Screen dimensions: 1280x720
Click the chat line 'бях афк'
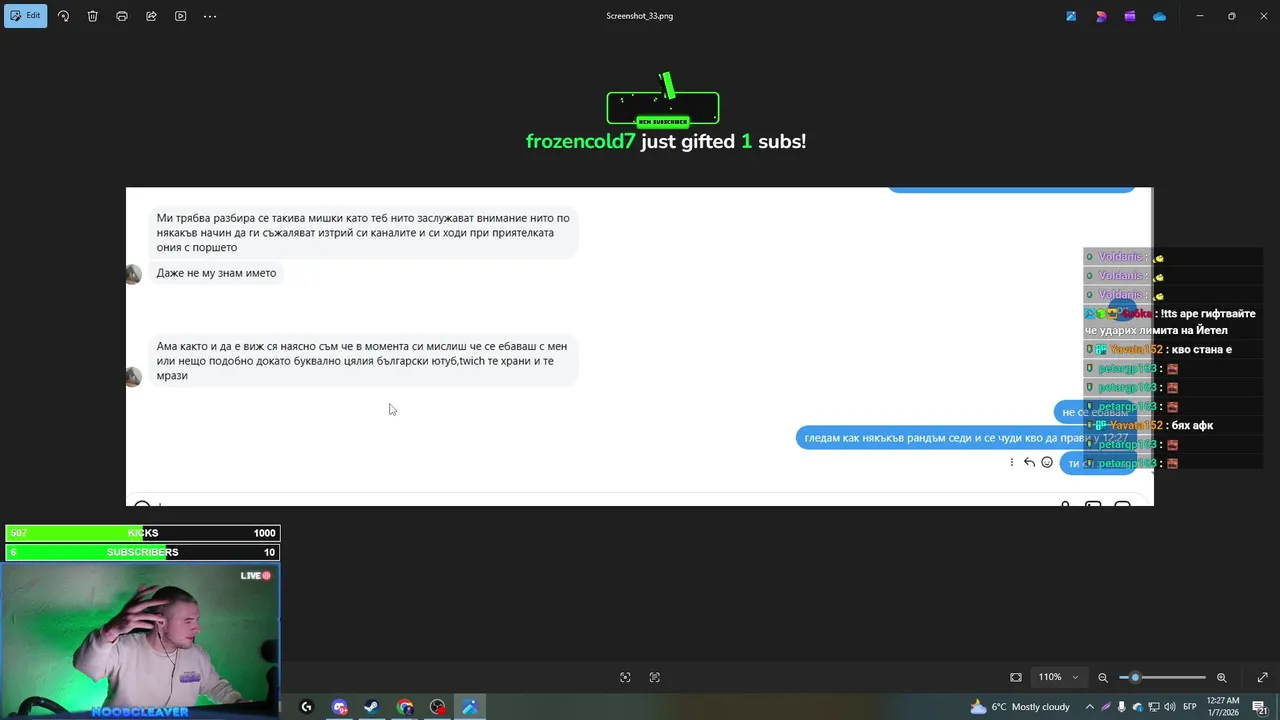(1191, 425)
